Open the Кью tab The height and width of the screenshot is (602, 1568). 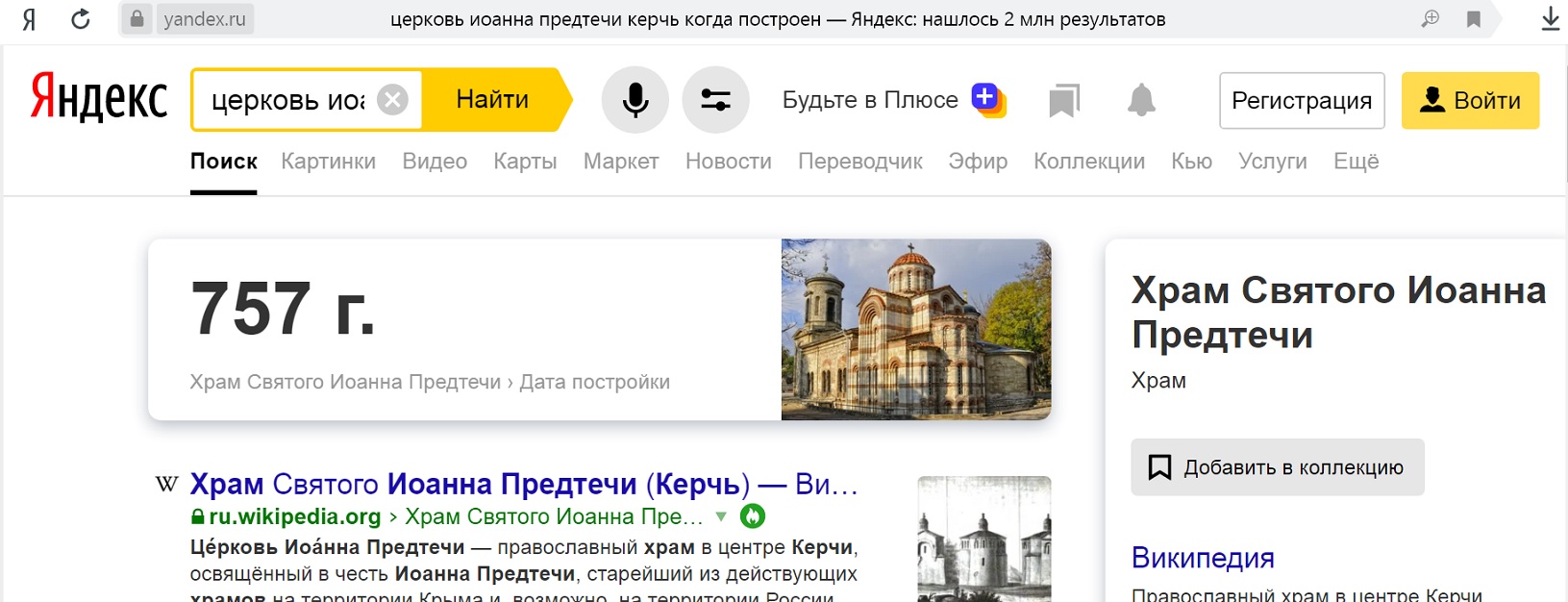(x=1191, y=162)
